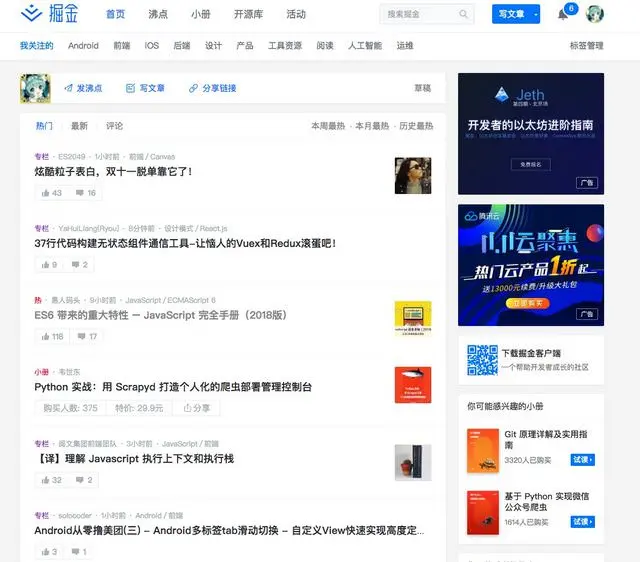The width and height of the screenshot is (640, 562).
Task: Click the search magnifier icon
Action: click(x=463, y=14)
